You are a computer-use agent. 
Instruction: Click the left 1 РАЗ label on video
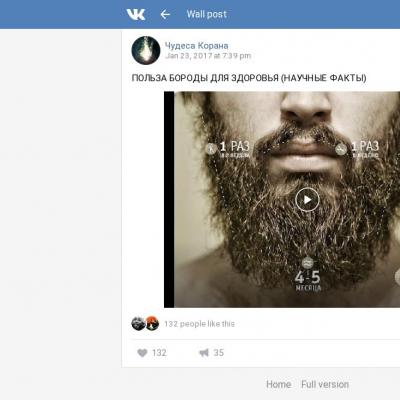point(235,148)
